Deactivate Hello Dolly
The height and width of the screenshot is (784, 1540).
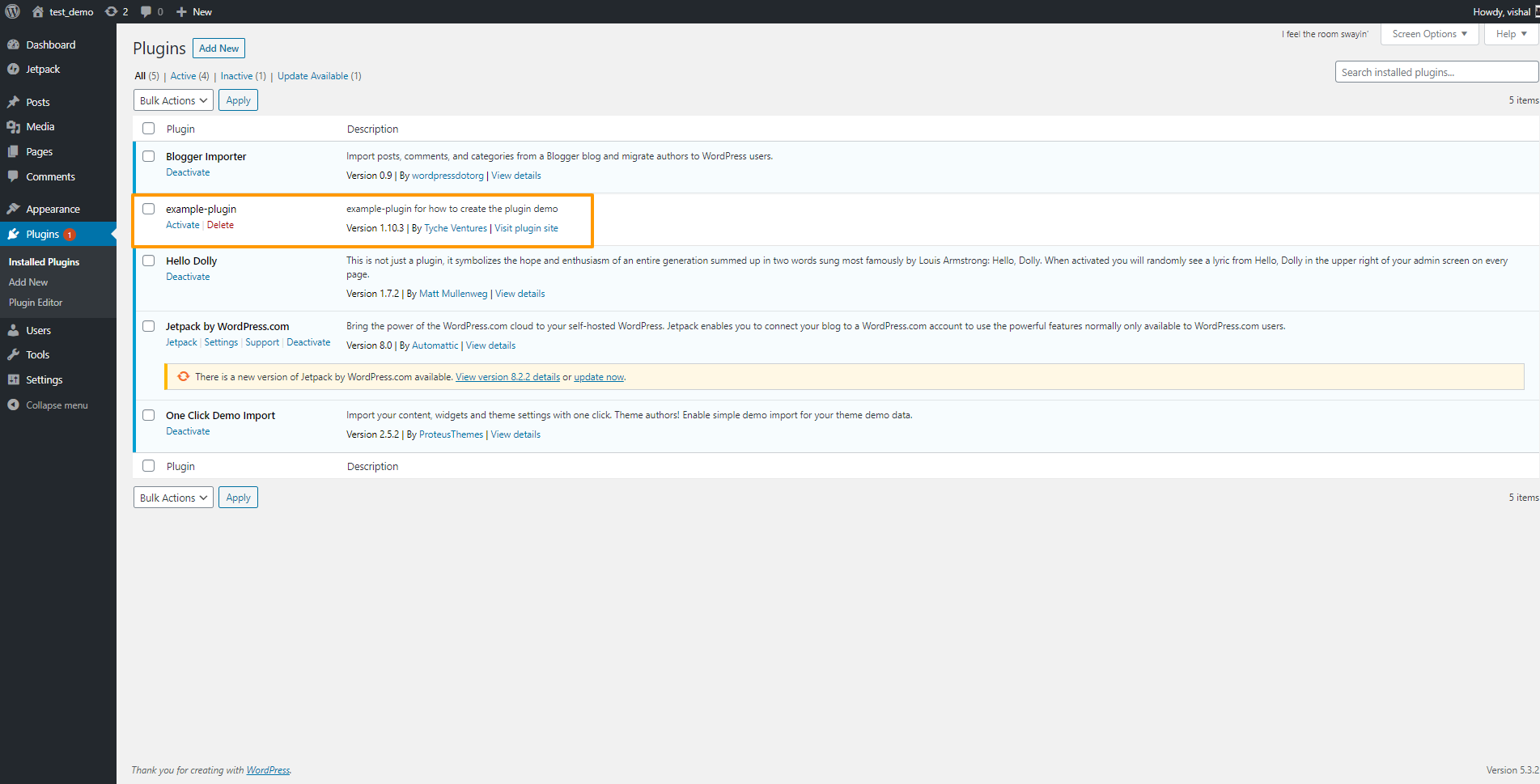point(188,277)
